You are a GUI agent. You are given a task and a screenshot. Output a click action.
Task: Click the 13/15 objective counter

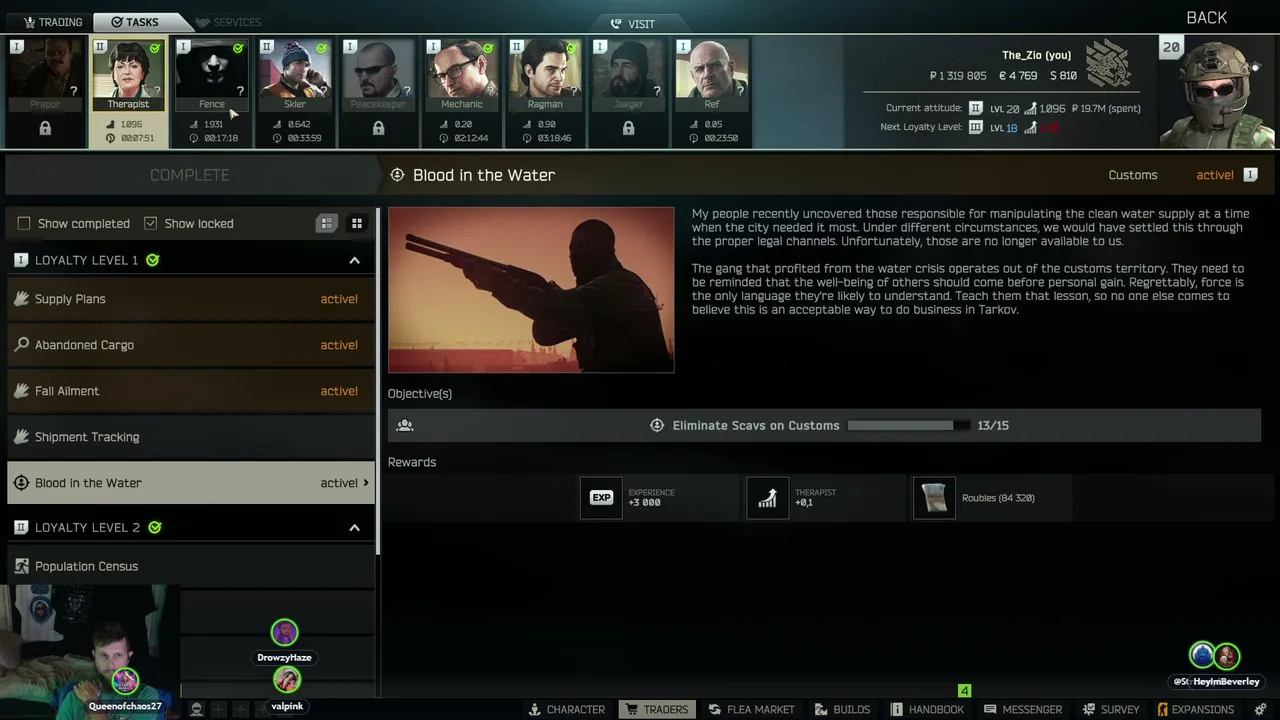click(x=993, y=425)
